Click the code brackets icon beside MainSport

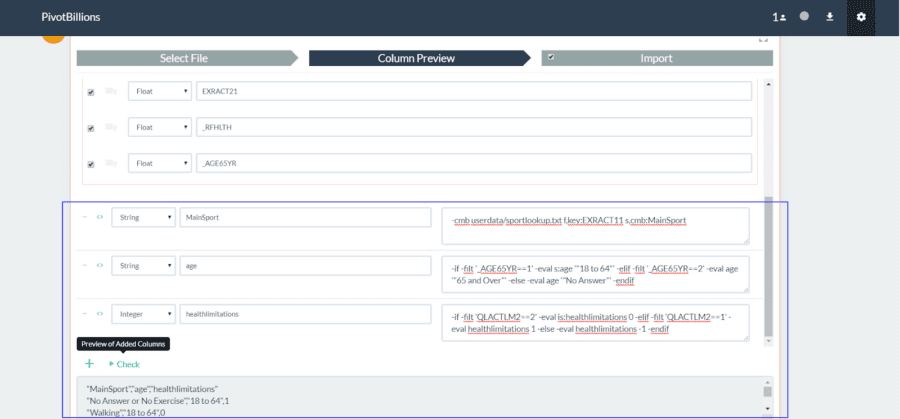click(x=100, y=218)
